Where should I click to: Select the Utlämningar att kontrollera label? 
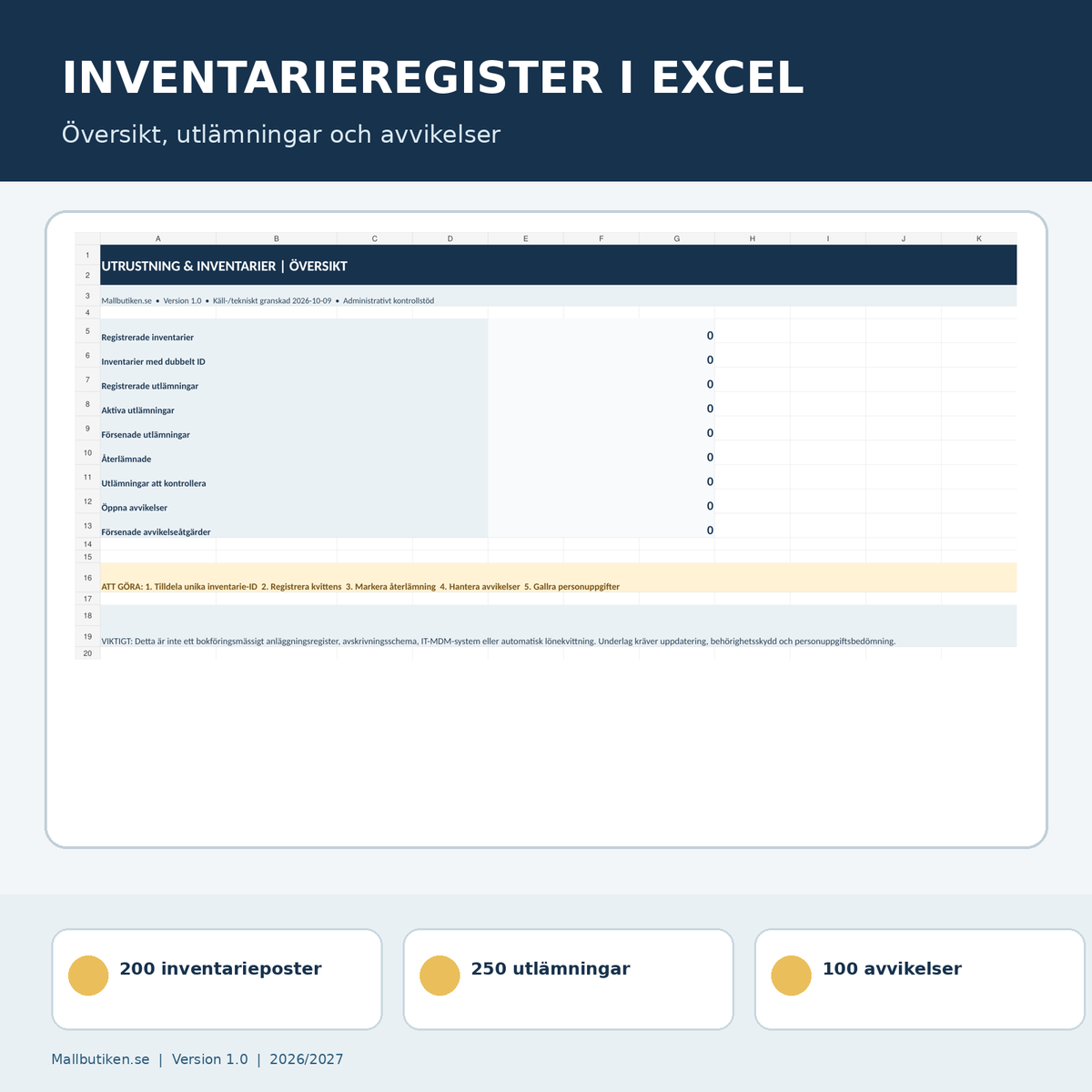[154, 484]
